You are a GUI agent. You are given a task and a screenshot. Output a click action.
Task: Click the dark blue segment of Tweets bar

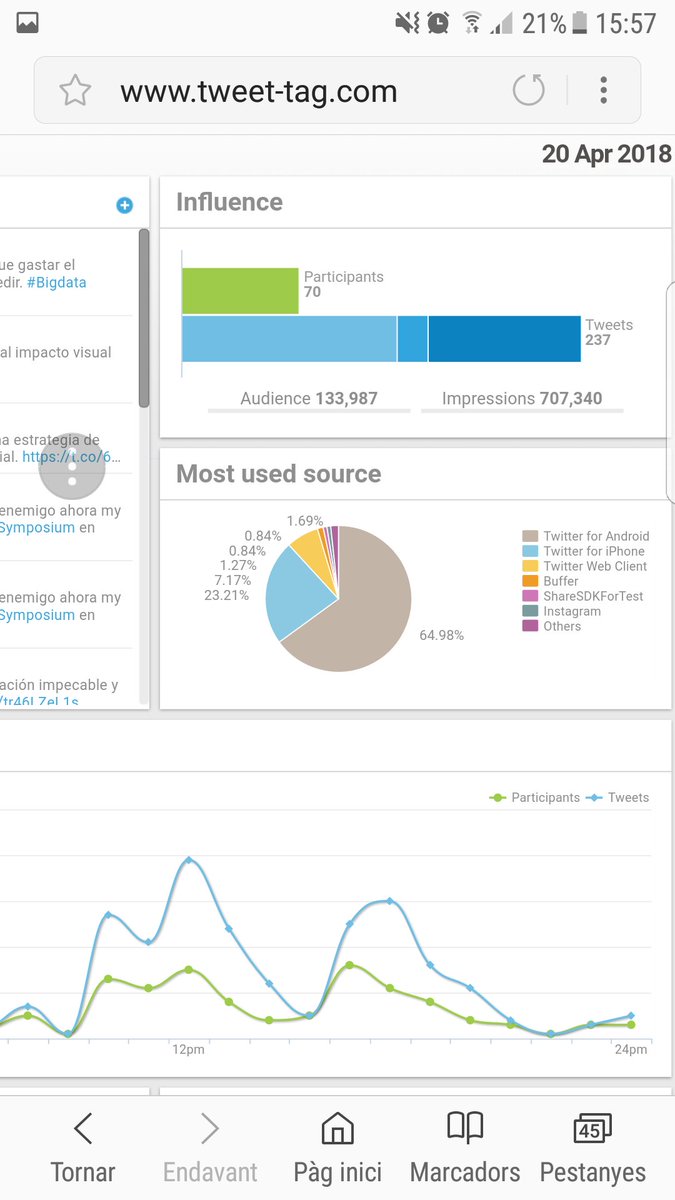504,338
